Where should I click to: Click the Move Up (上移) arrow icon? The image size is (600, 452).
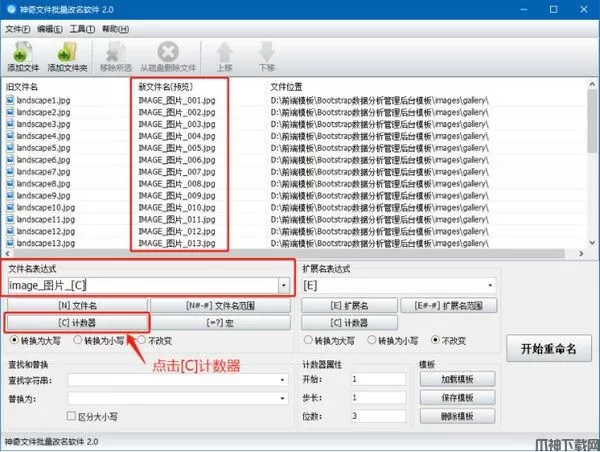pyautogui.click(x=225, y=52)
